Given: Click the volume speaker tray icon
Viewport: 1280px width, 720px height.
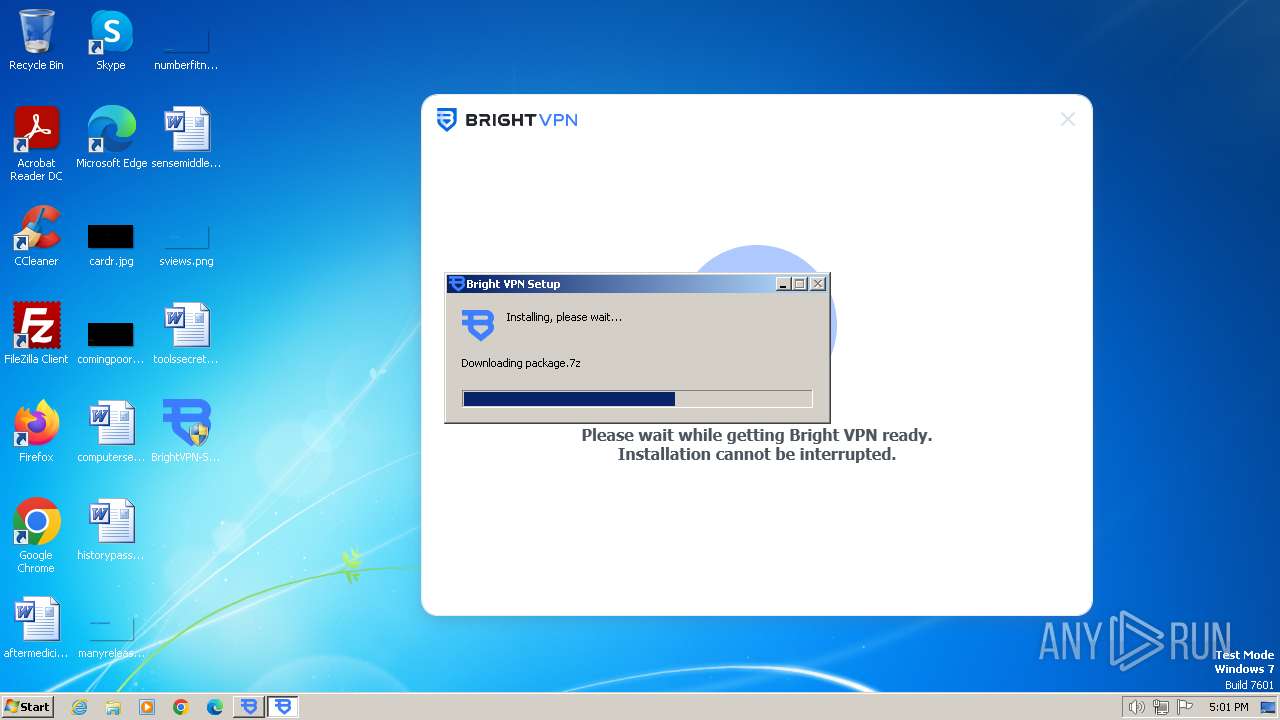Looking at the screenshot, I should (1136, 707).
